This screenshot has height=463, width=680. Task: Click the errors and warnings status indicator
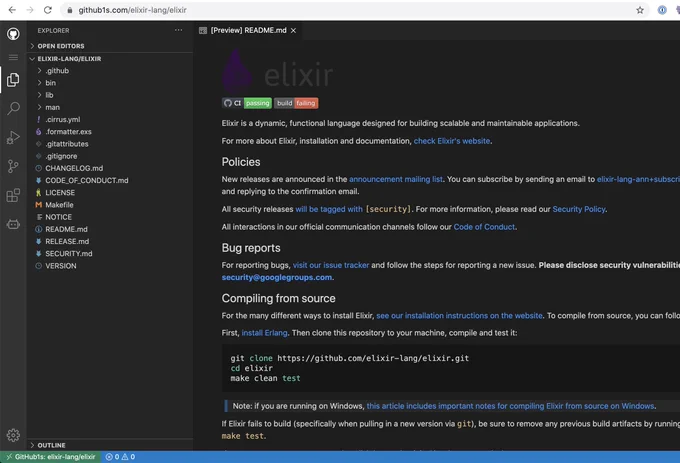(x=120, y=457)
